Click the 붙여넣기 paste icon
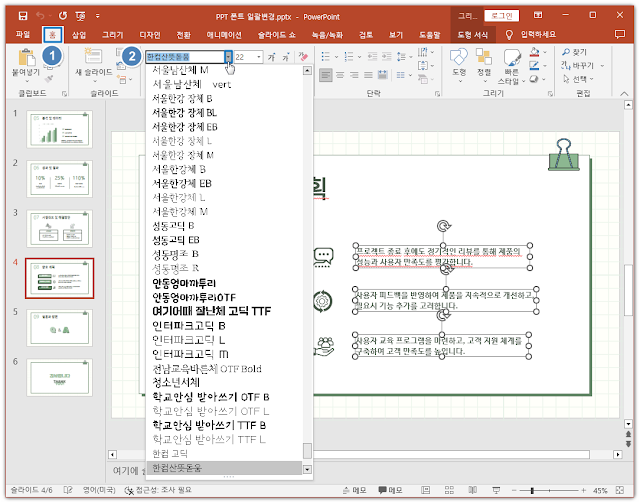640x504 pixels. coord(27,57)
